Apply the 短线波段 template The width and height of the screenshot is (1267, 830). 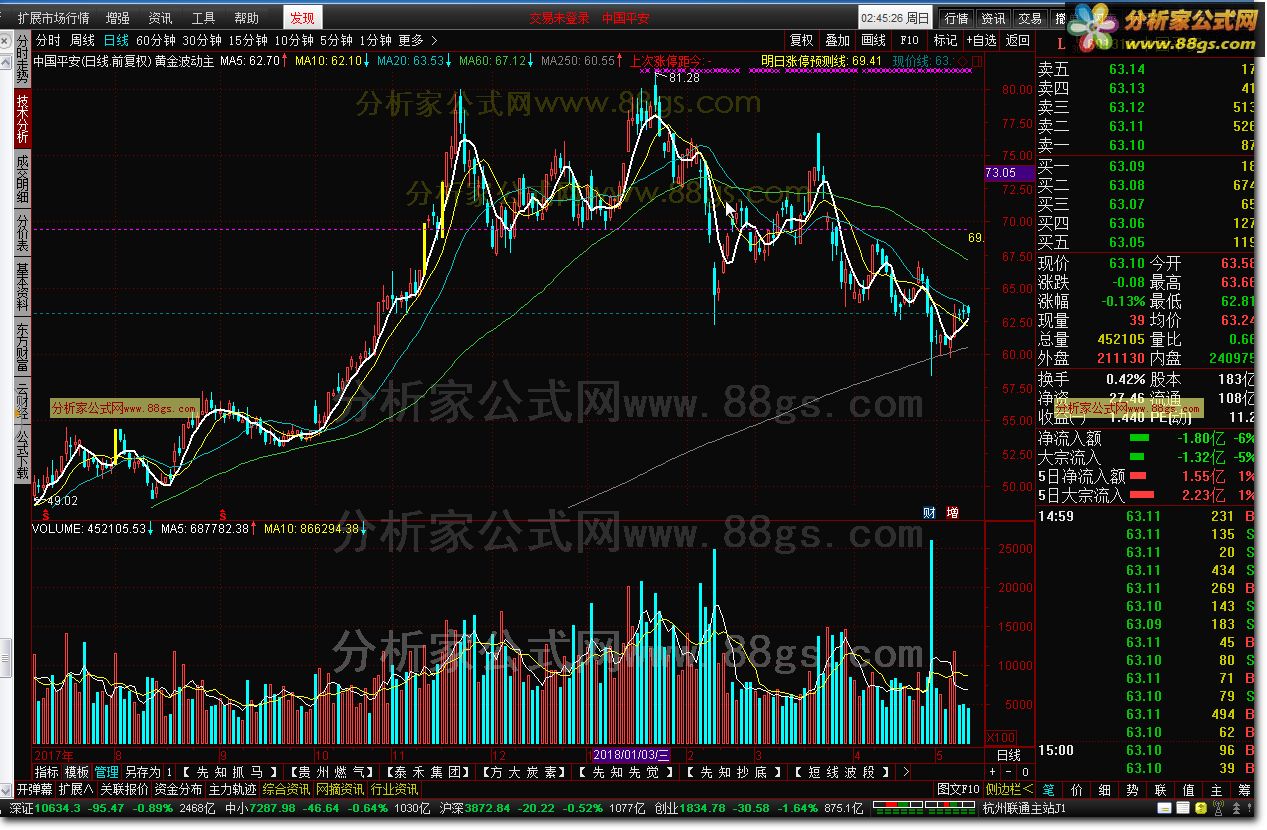[840, 772]
